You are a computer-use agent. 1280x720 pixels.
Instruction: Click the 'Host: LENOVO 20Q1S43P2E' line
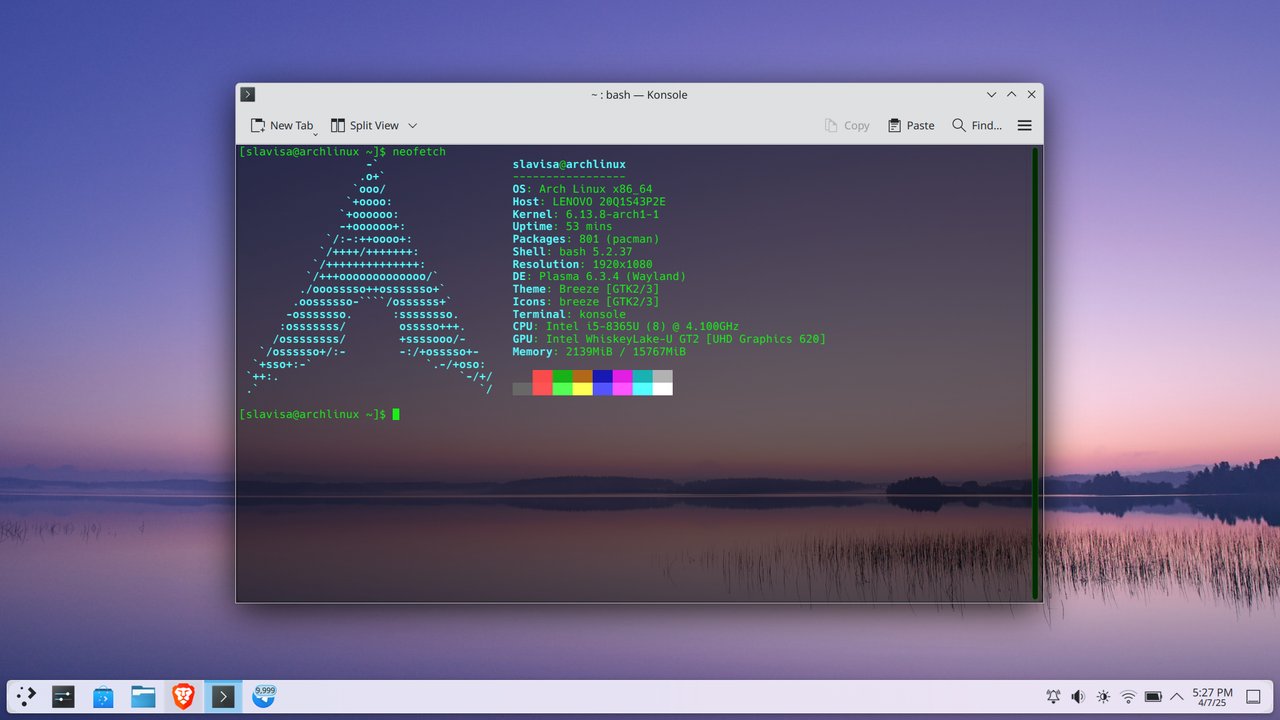[589, 202]
